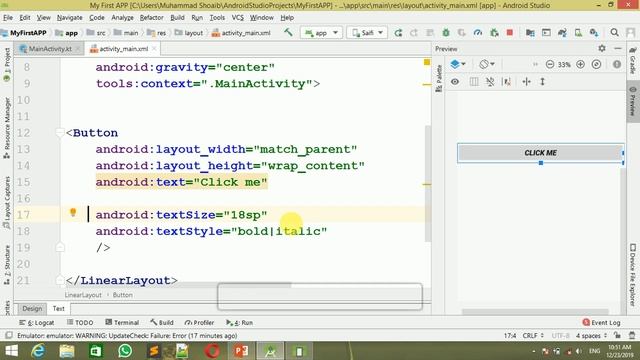Viewport: 640px width, 360px height.
Task: Open the Refactor menu
Action: pyautogui.click(x=151, y=18)
